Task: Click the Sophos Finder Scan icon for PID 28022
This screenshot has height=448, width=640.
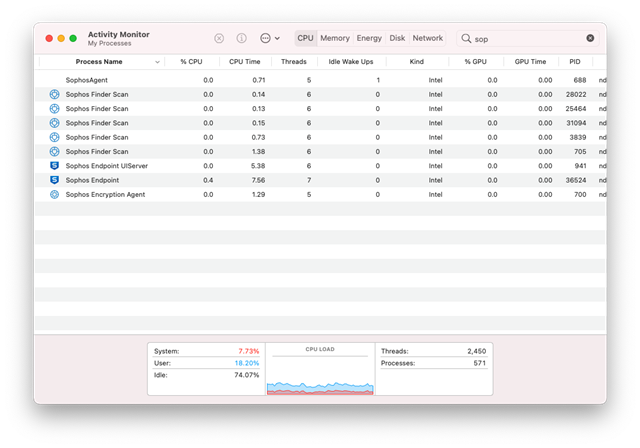Action: coord(54,94)
